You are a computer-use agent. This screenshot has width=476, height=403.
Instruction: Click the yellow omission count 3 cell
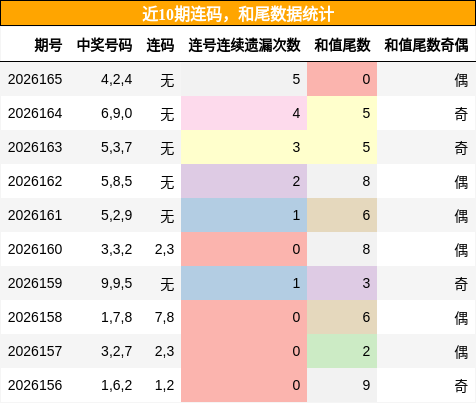click(244, 147)
